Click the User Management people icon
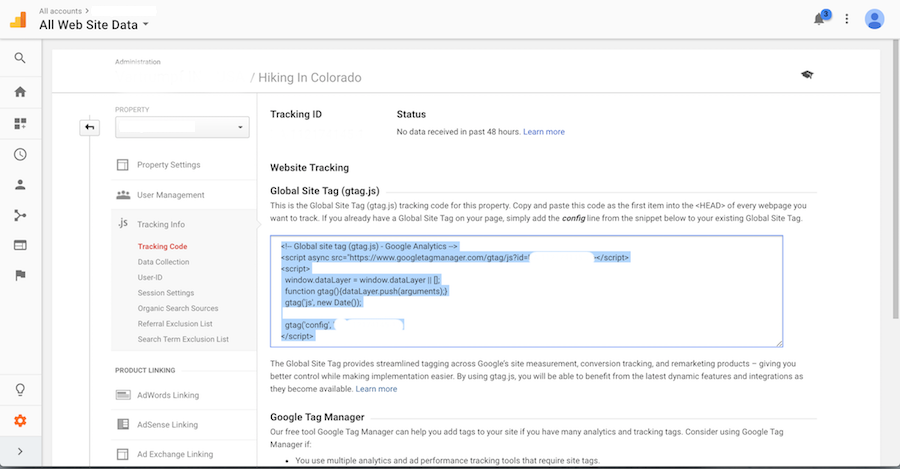Image resolution: width=900 pixels, height=469 pixels. [x=123, y=195]
